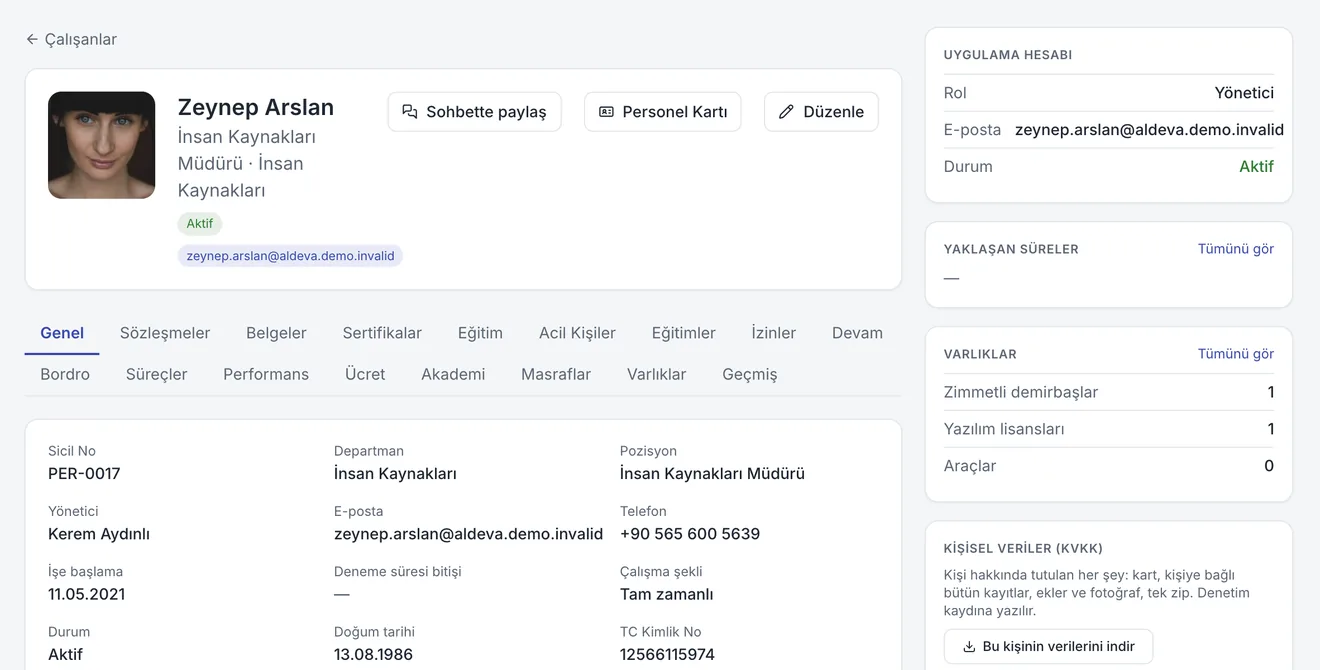Open the Eğitimler tab

tap(684, 333)
